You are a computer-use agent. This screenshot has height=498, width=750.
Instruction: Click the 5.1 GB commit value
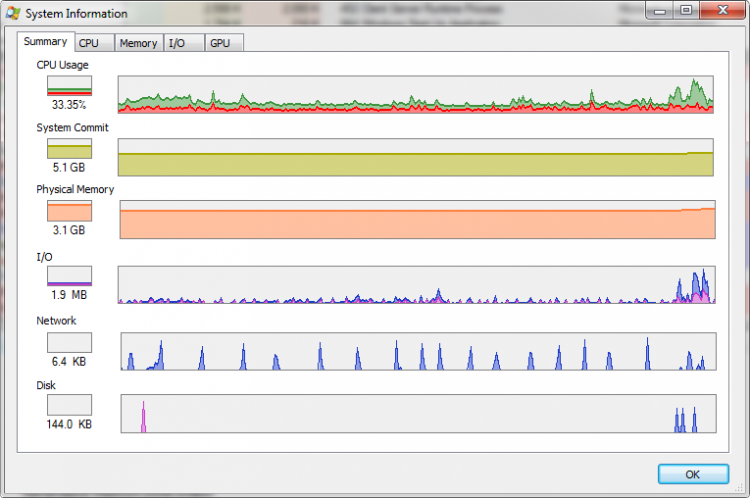coord(69,167)
